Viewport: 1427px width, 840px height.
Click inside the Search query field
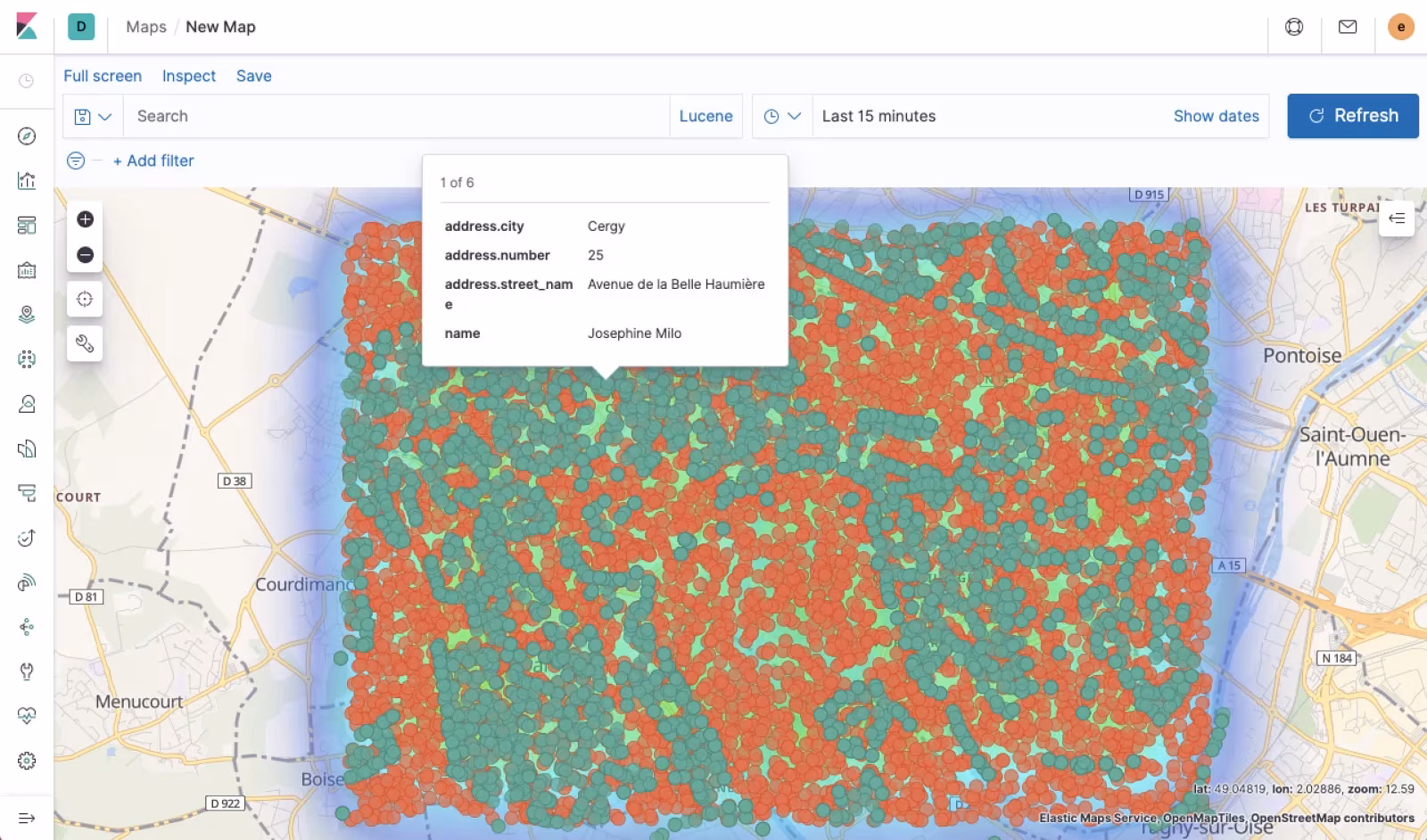point(357,116)
